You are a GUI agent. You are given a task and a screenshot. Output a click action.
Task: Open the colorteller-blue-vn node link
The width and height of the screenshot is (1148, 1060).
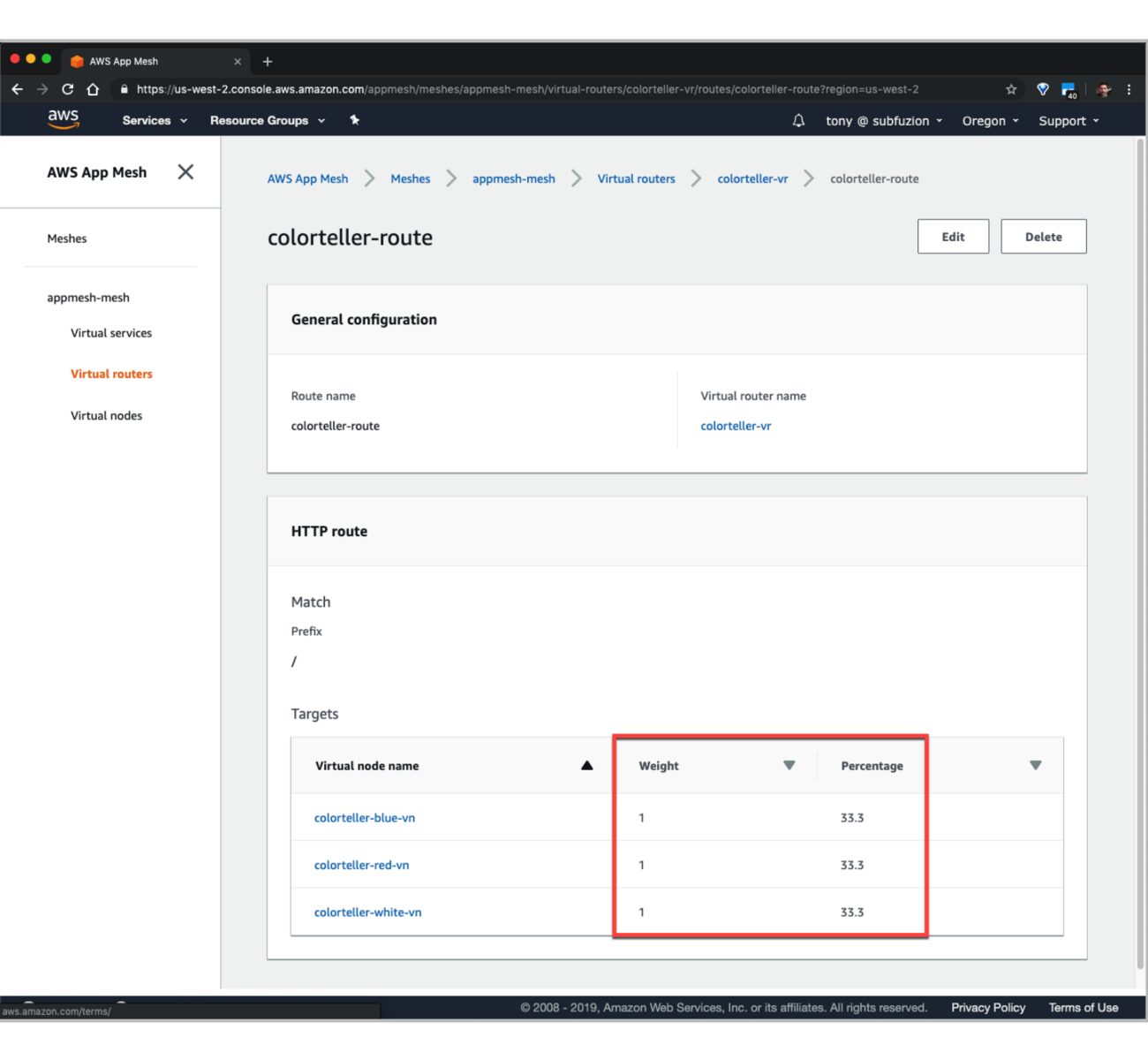pyautogui.click(x=364, y=818)
